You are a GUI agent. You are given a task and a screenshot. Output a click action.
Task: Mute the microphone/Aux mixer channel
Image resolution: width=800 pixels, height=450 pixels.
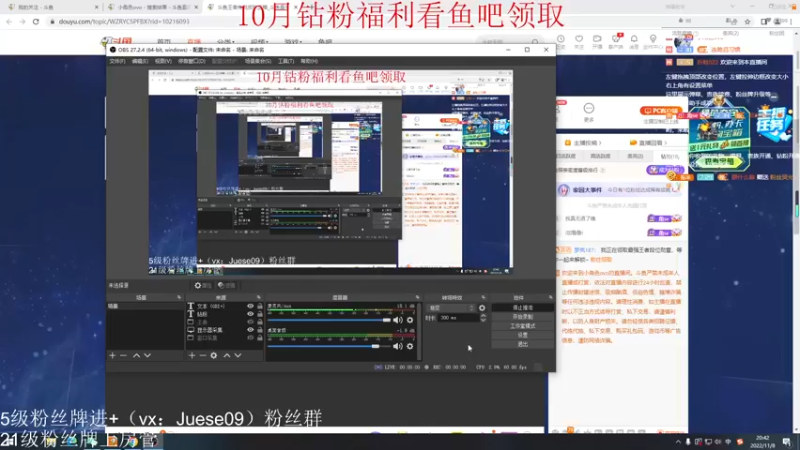[397, 320]
